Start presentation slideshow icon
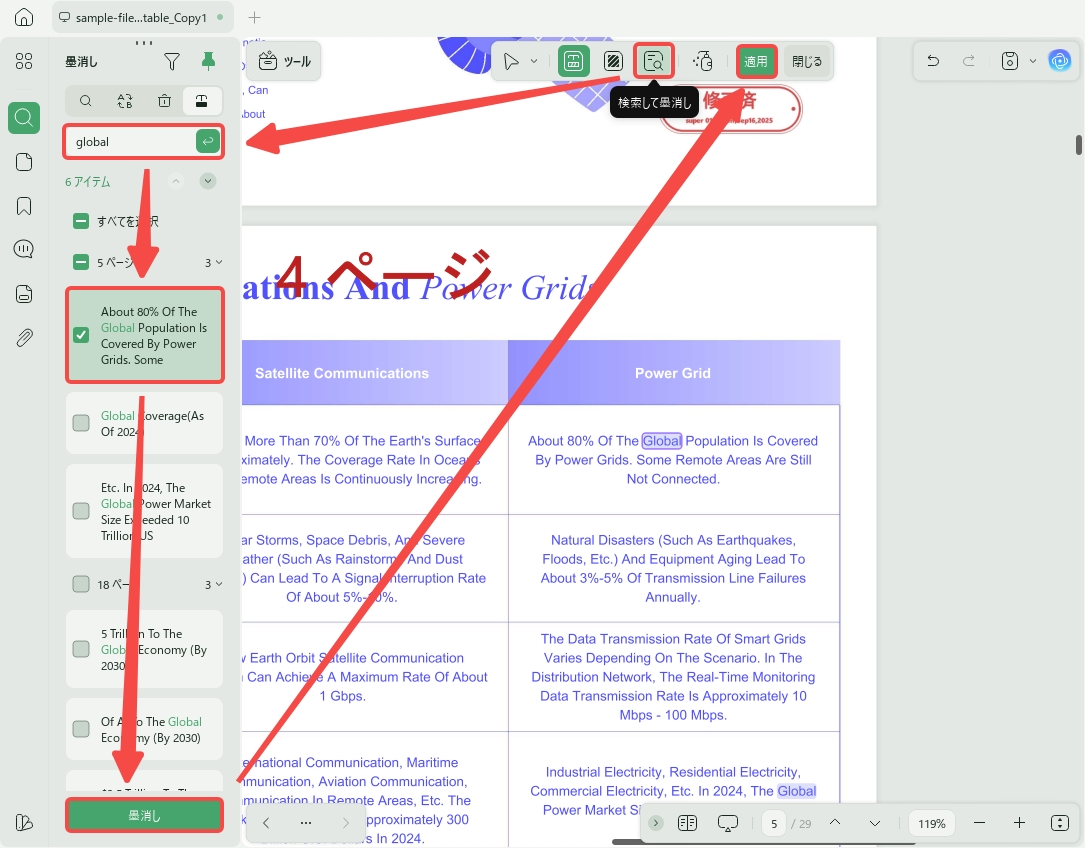The image size is (1085, 848). 727,823
